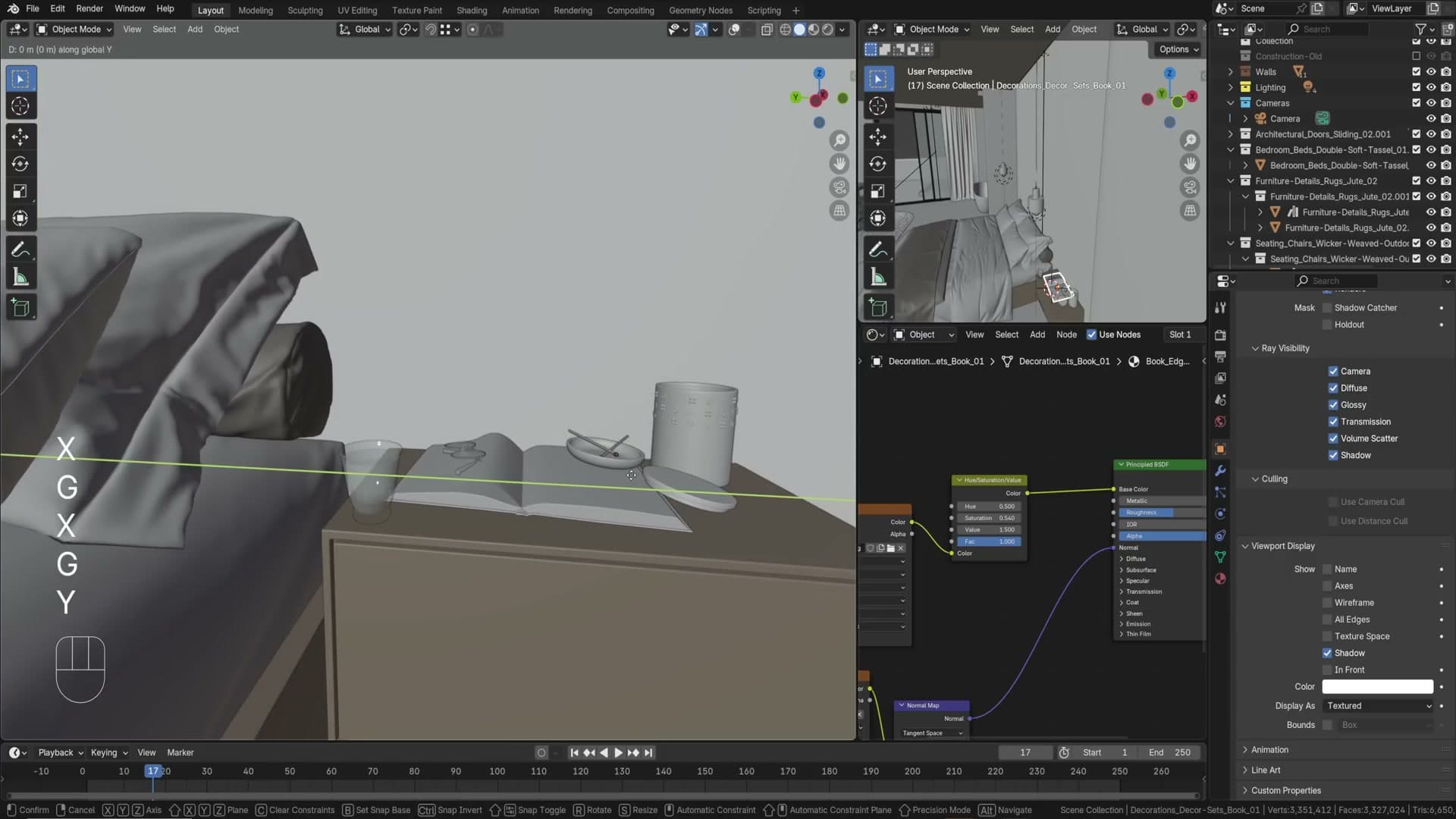Switch to the Modeling workspace tab
Screen dimensions: 1456x819
256,11
